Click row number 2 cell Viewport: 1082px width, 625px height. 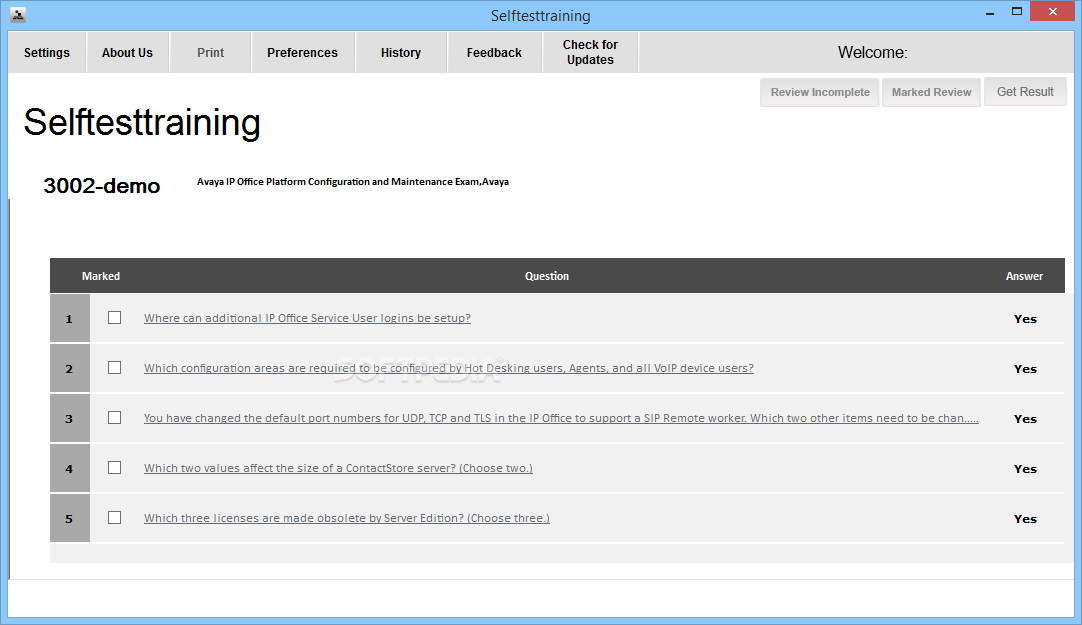pyautogui.click(x=70, y=368)
